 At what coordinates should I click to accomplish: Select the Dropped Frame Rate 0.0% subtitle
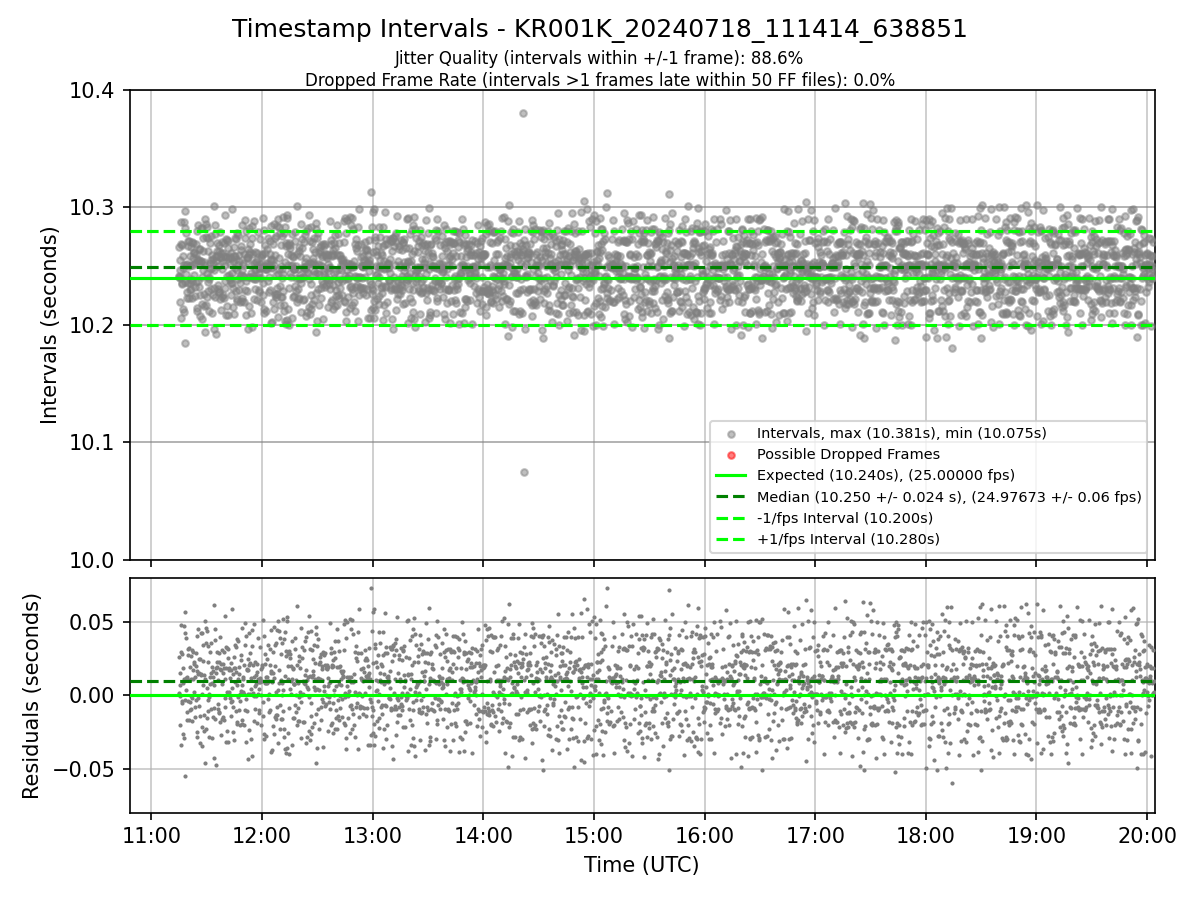(599, 80)
